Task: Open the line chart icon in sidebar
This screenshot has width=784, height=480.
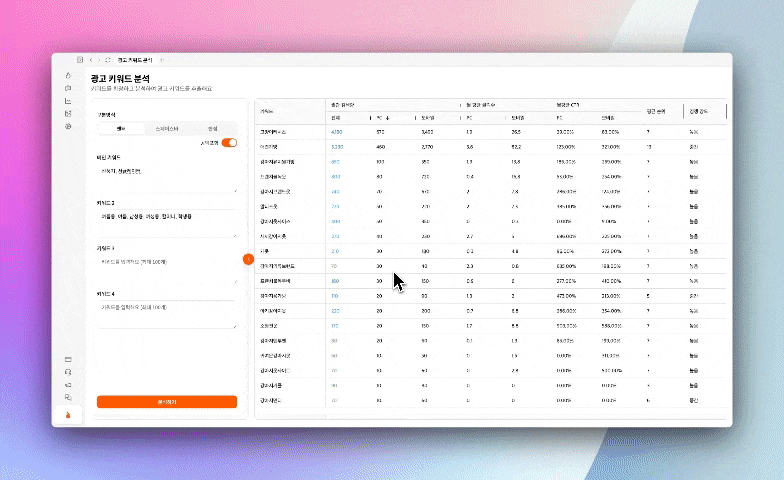Action: [68, 101]
